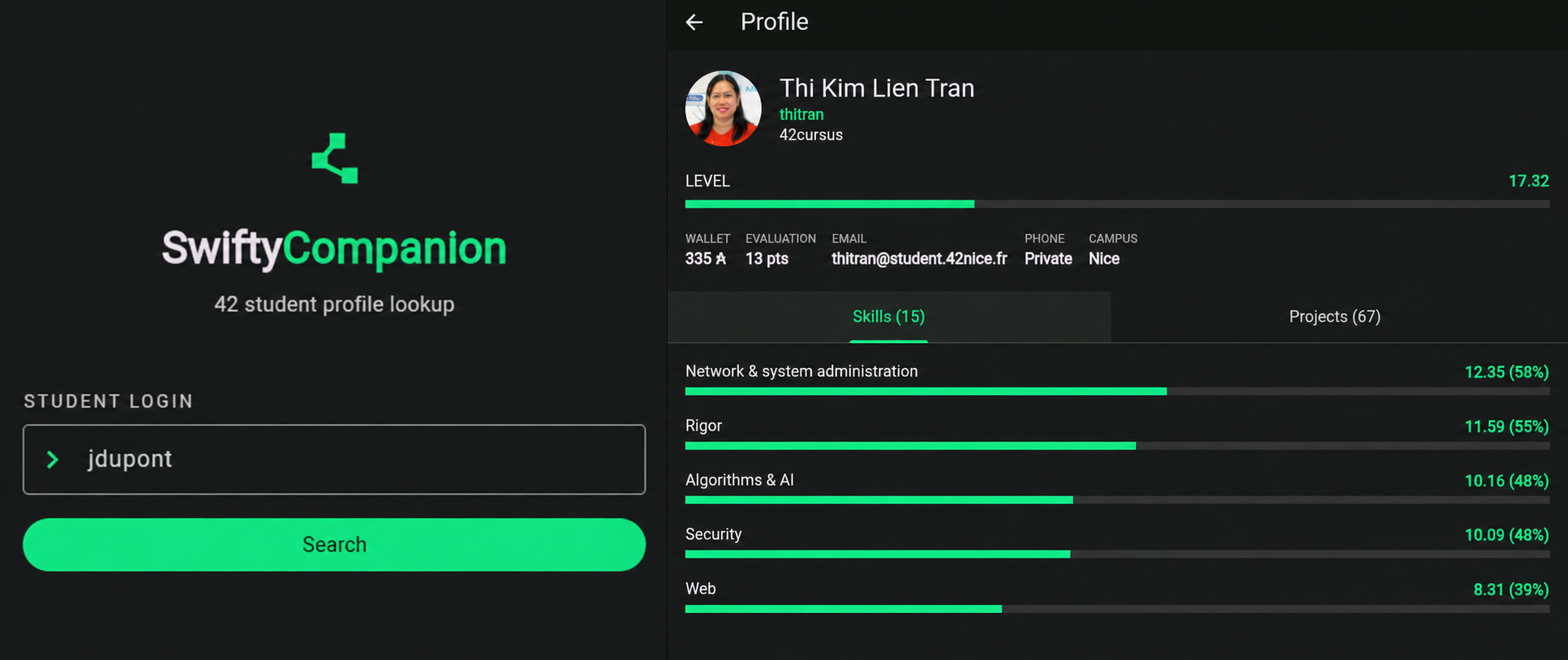Click the Algorithms & AI progress bar
The image size is (1568, 660).
coord(1117,500)
